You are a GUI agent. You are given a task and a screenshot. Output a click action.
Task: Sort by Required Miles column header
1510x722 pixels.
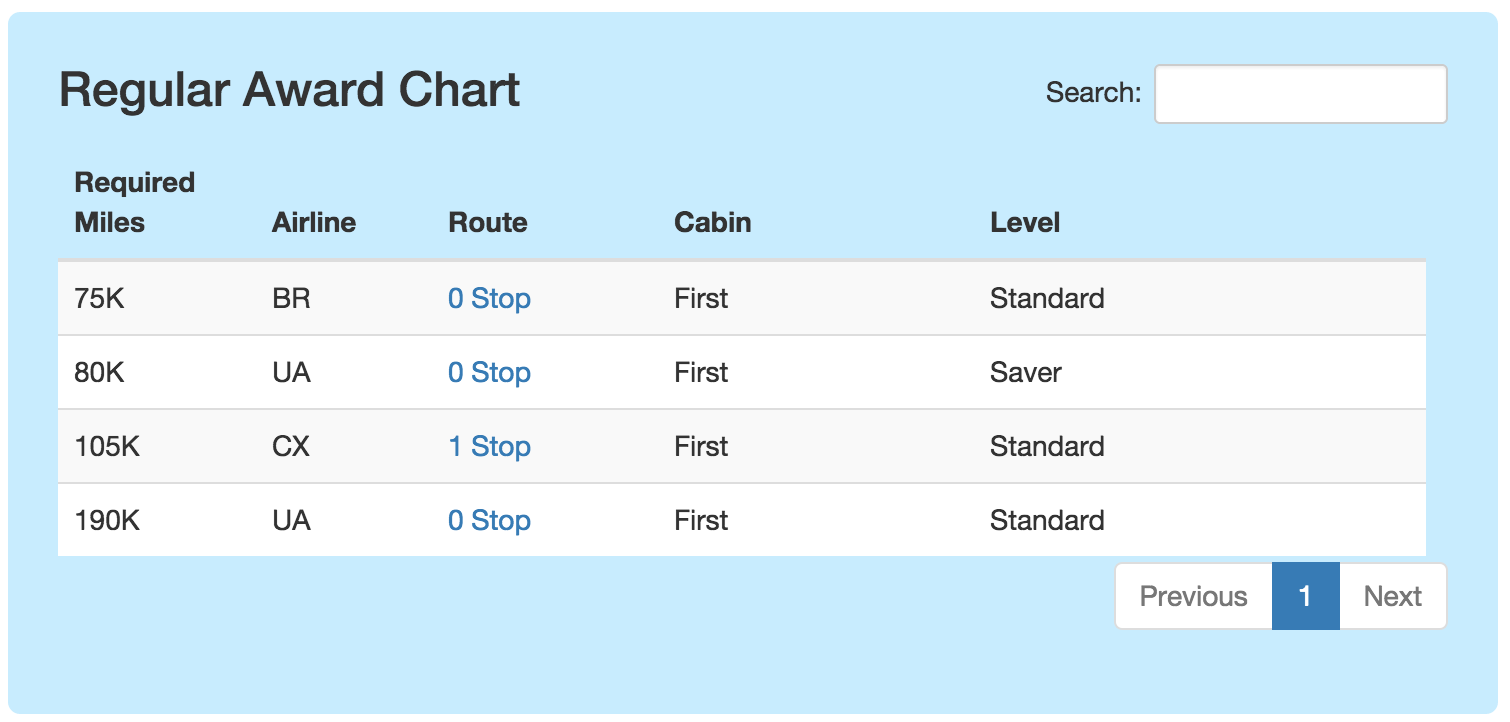(135, 203)
